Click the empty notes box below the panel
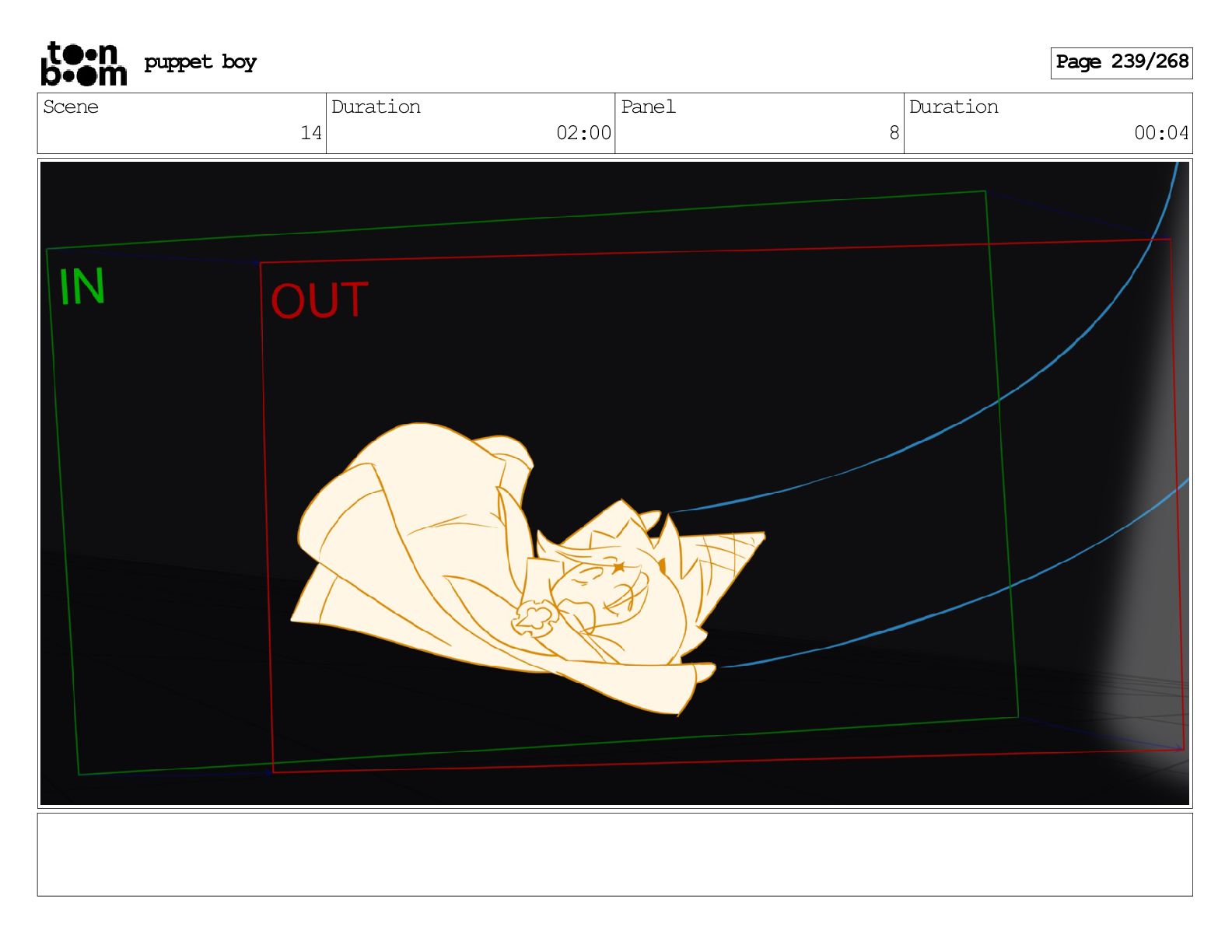 coord(614,855)
